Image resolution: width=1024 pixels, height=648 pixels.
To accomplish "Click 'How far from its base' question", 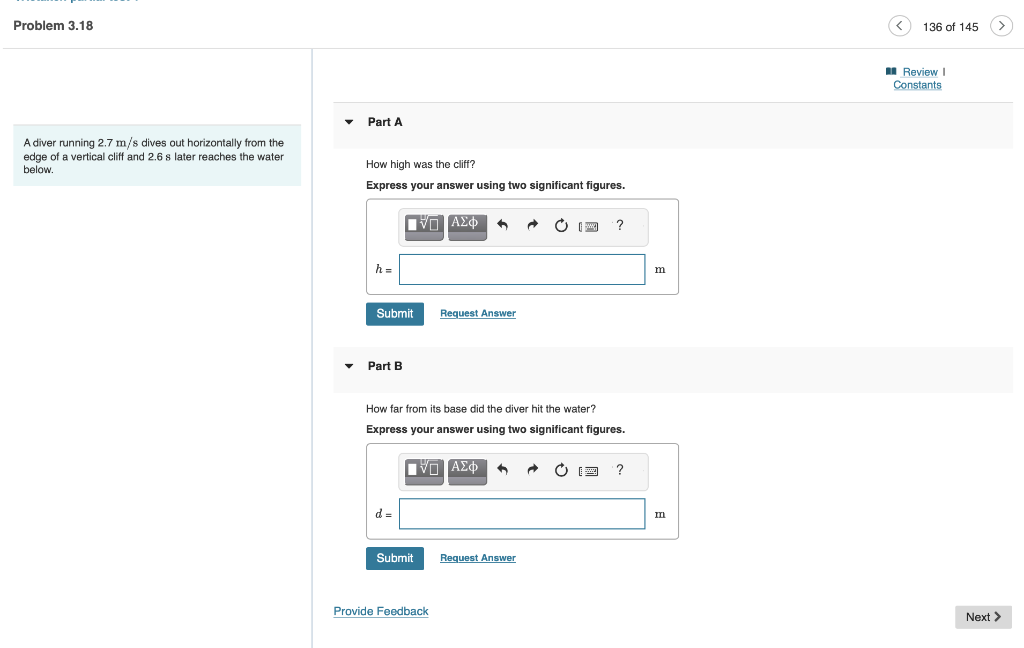I will [x=481, y=409].
